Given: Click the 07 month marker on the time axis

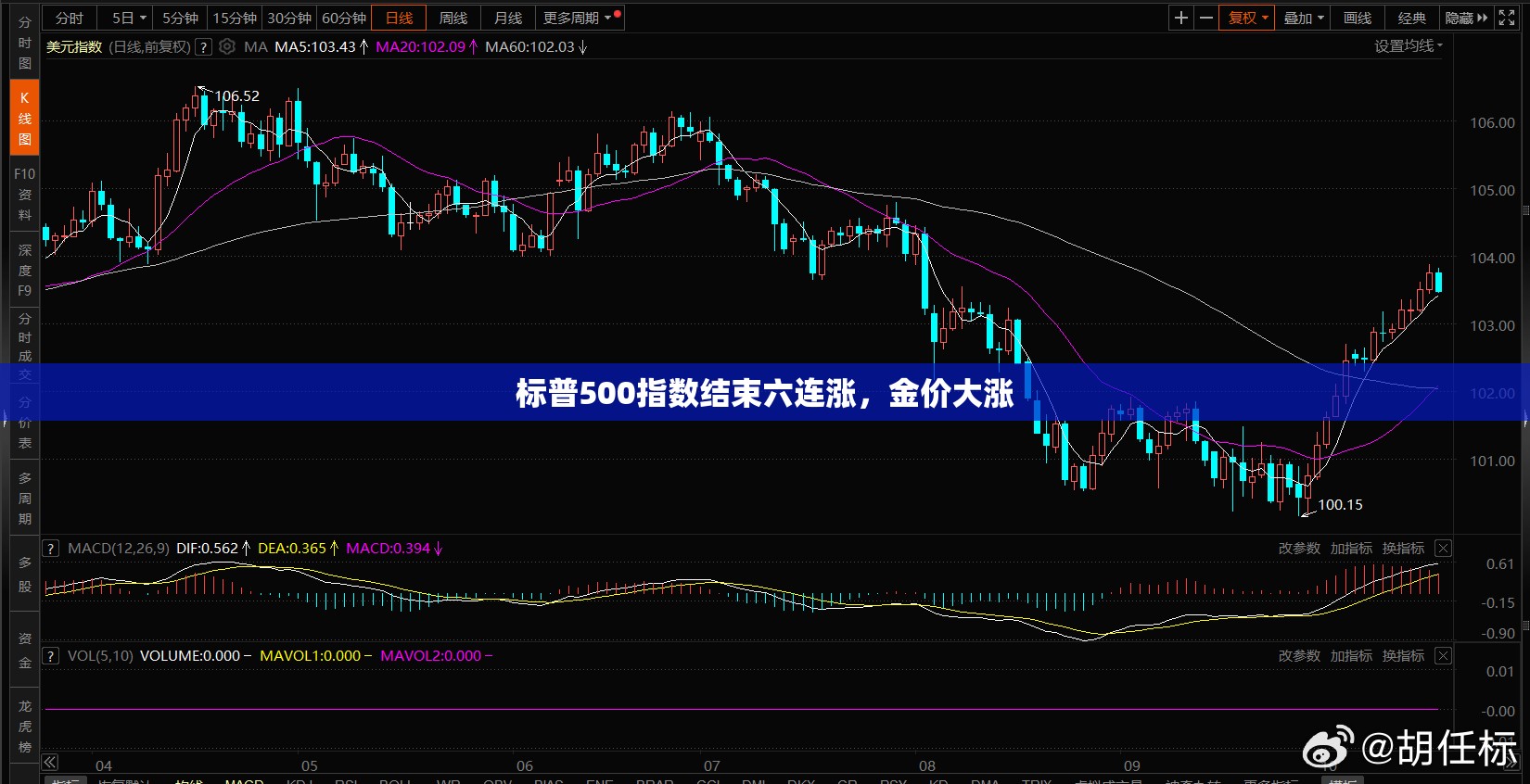Looking at the screenshot, I should (711, 766).
